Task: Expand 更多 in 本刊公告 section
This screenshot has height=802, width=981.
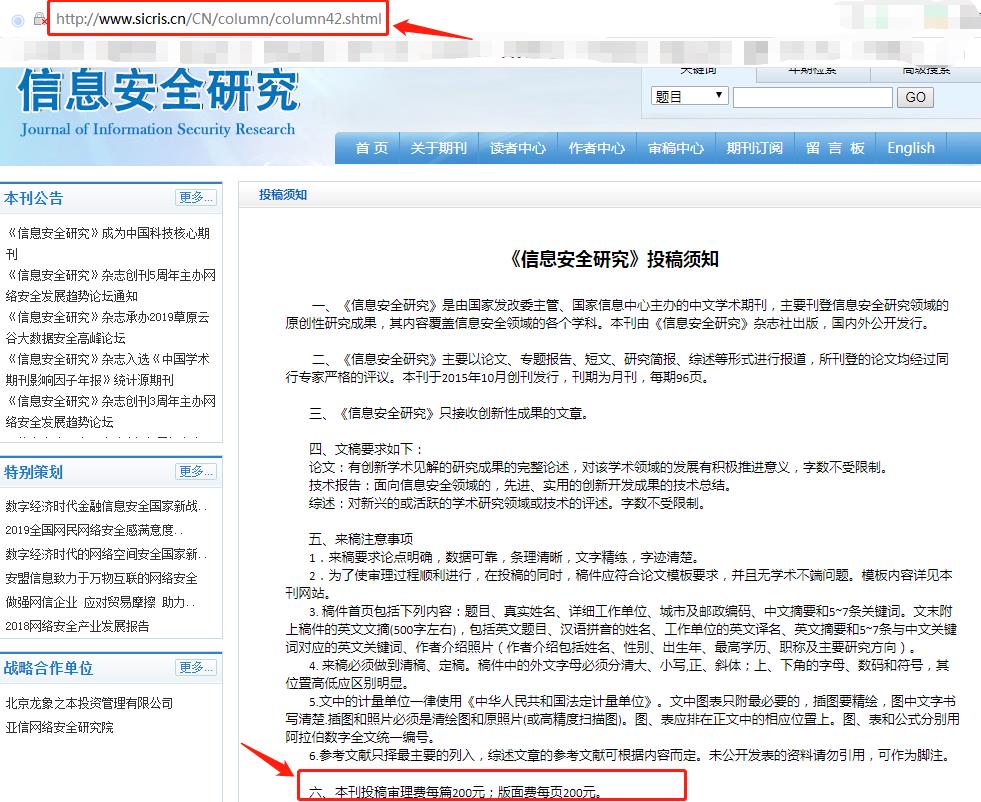Action: pyautogui.click(x=195, y=198)
